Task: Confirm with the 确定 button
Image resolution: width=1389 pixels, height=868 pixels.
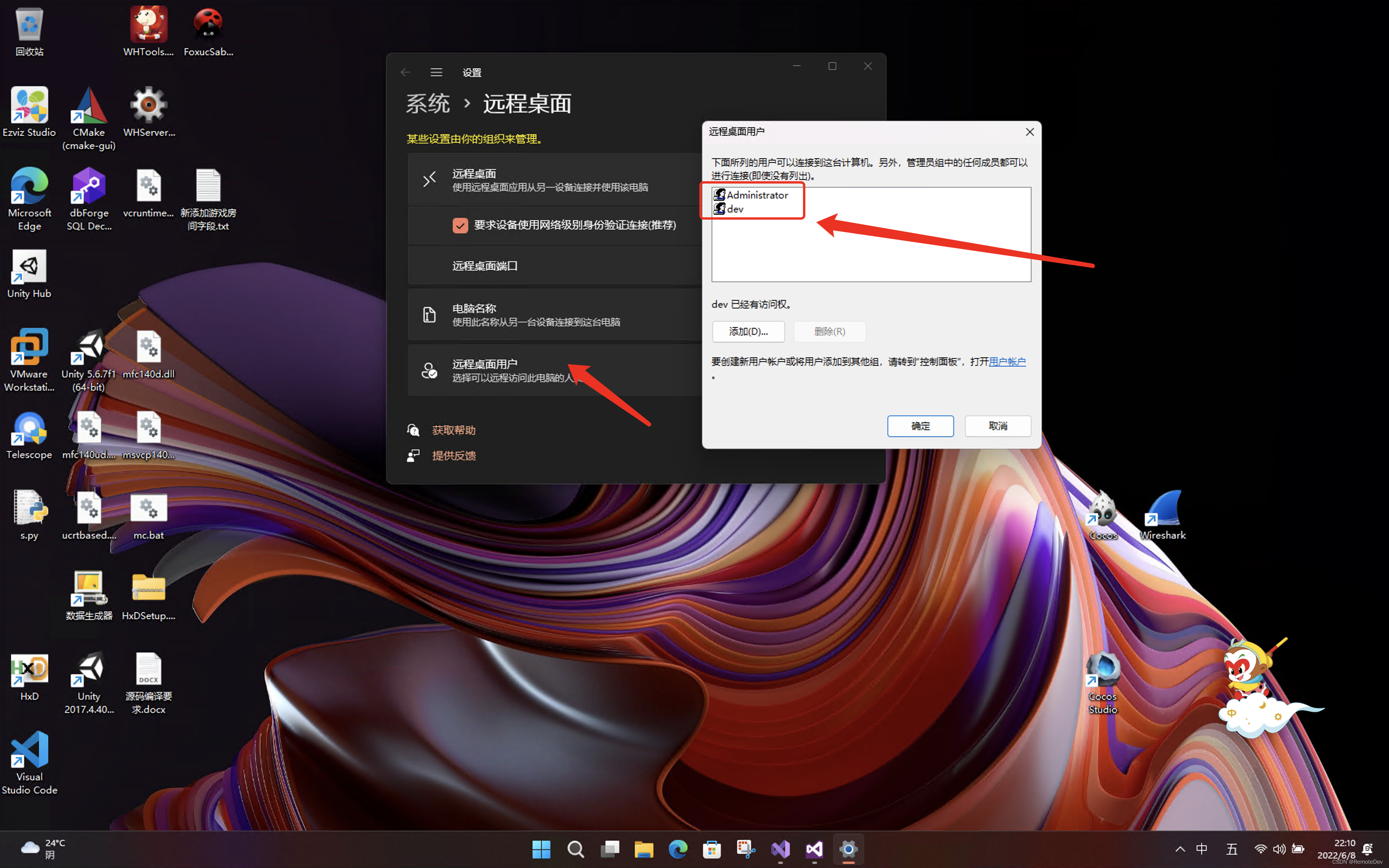Action: 920,426
